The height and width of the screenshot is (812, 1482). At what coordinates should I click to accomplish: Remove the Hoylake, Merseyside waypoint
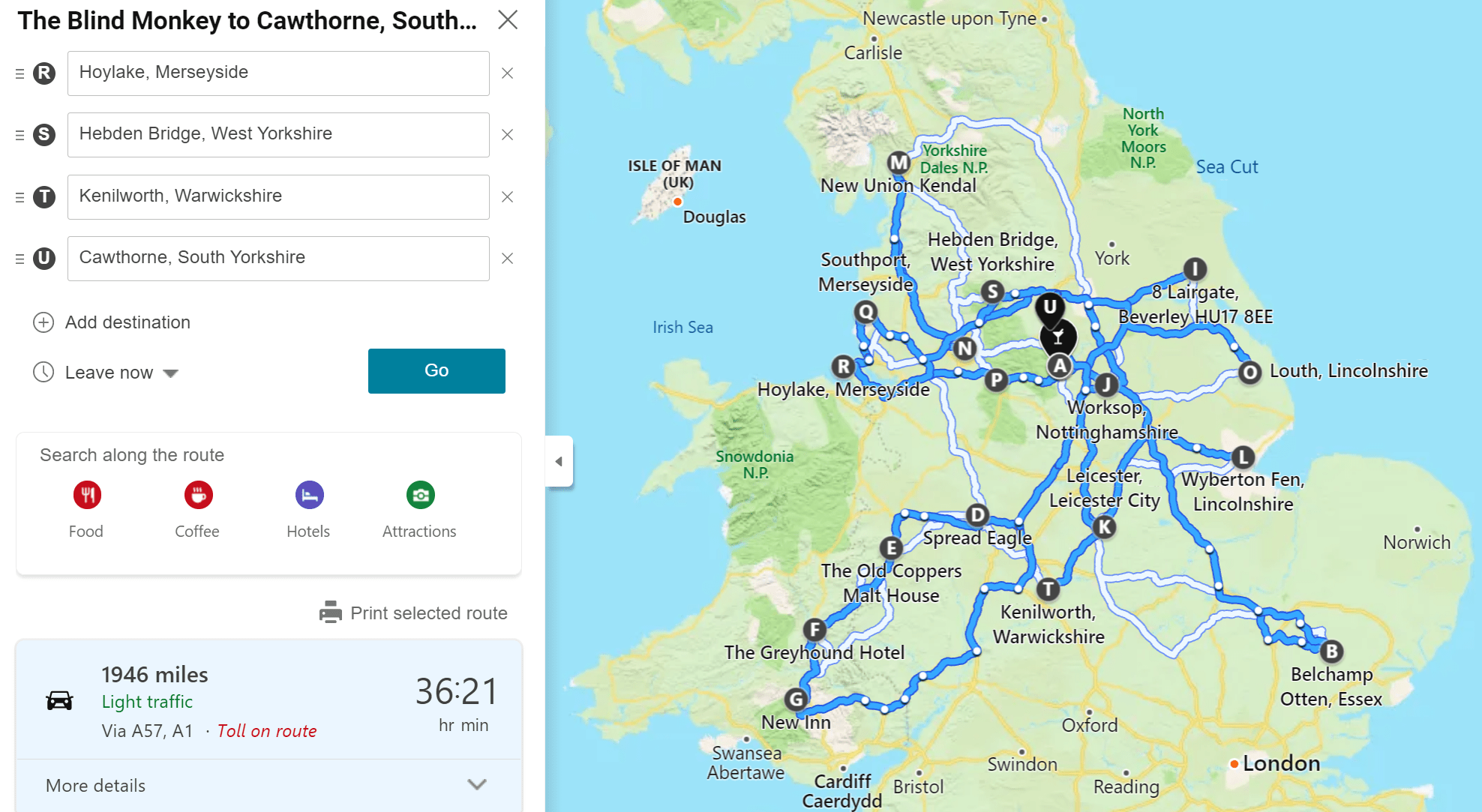(x=508, y=73)
